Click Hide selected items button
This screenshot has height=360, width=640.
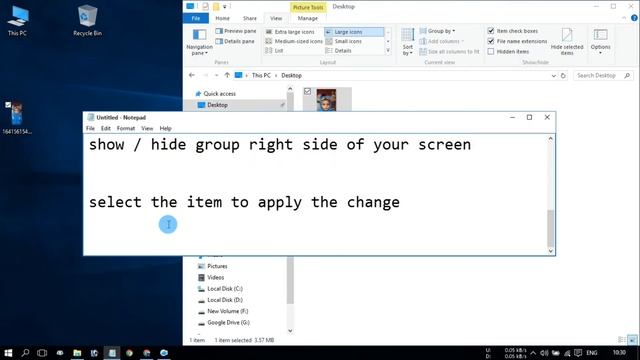click(567, 42)
